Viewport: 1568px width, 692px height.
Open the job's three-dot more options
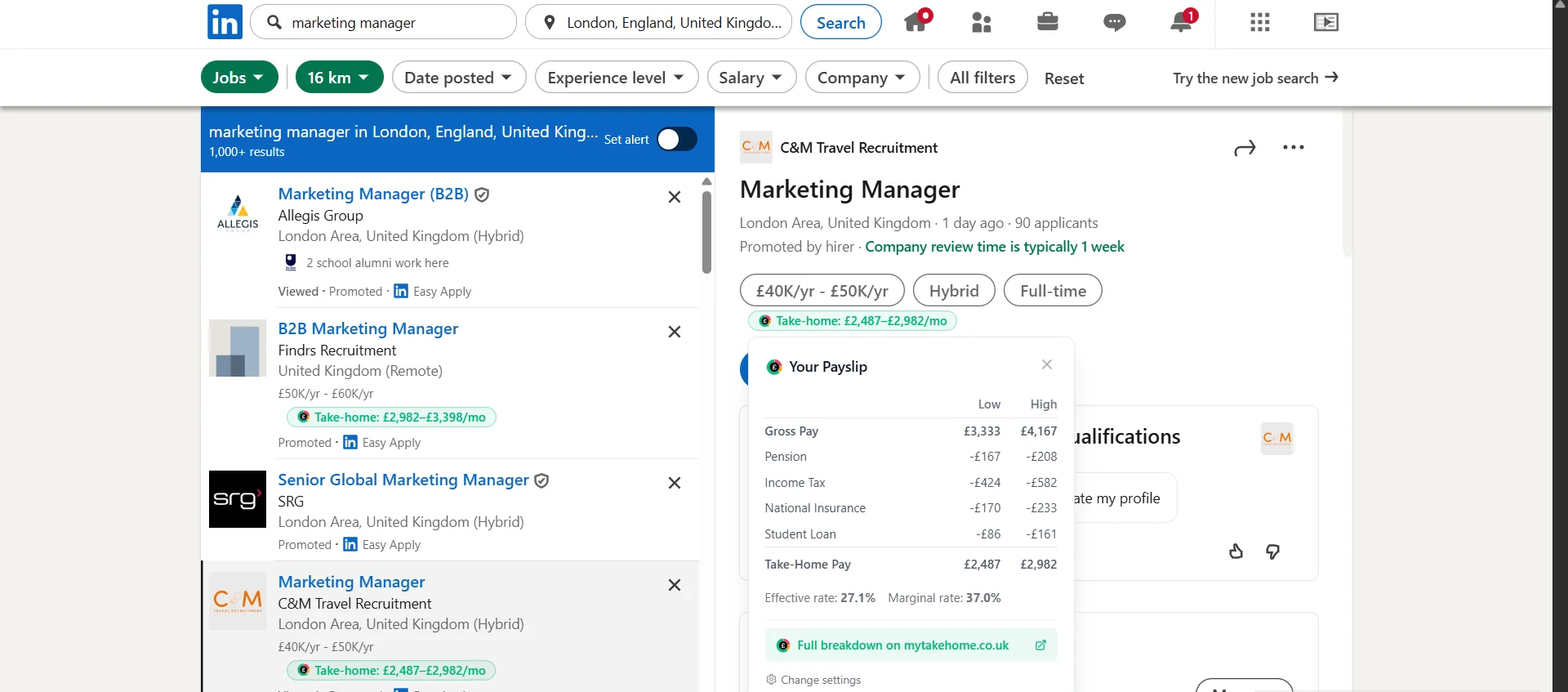pos(1294,147)
